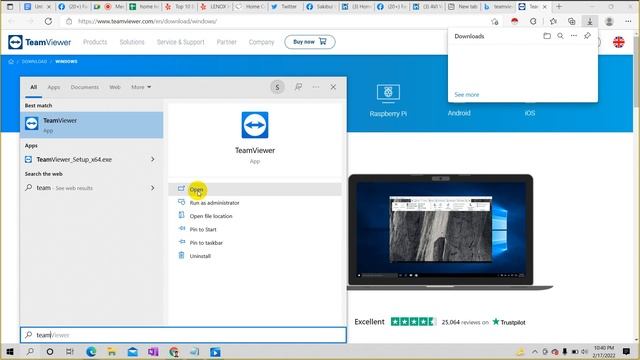Click the Trustpilot green star rating
The width and height of the screenshot is (640, 360).
tap(413, 322)
